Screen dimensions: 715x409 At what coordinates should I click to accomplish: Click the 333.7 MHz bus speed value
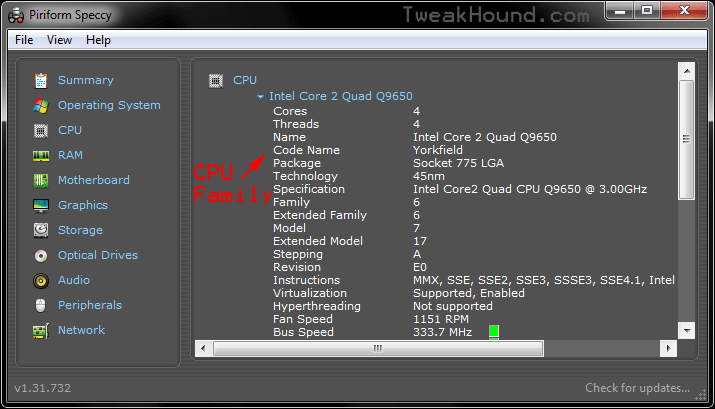(x=442, y=332)
